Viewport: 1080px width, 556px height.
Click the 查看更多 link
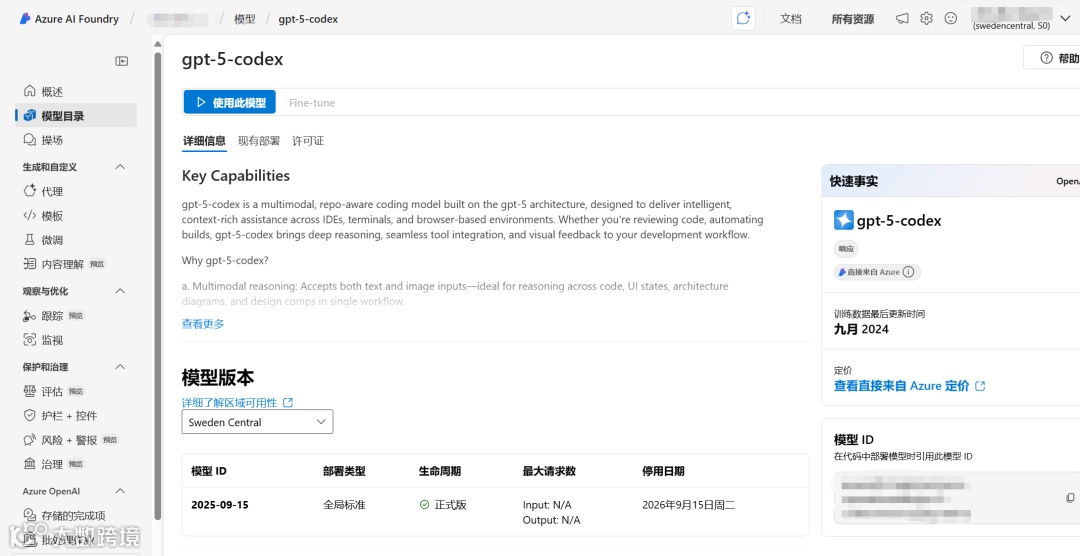click(202, 323)
